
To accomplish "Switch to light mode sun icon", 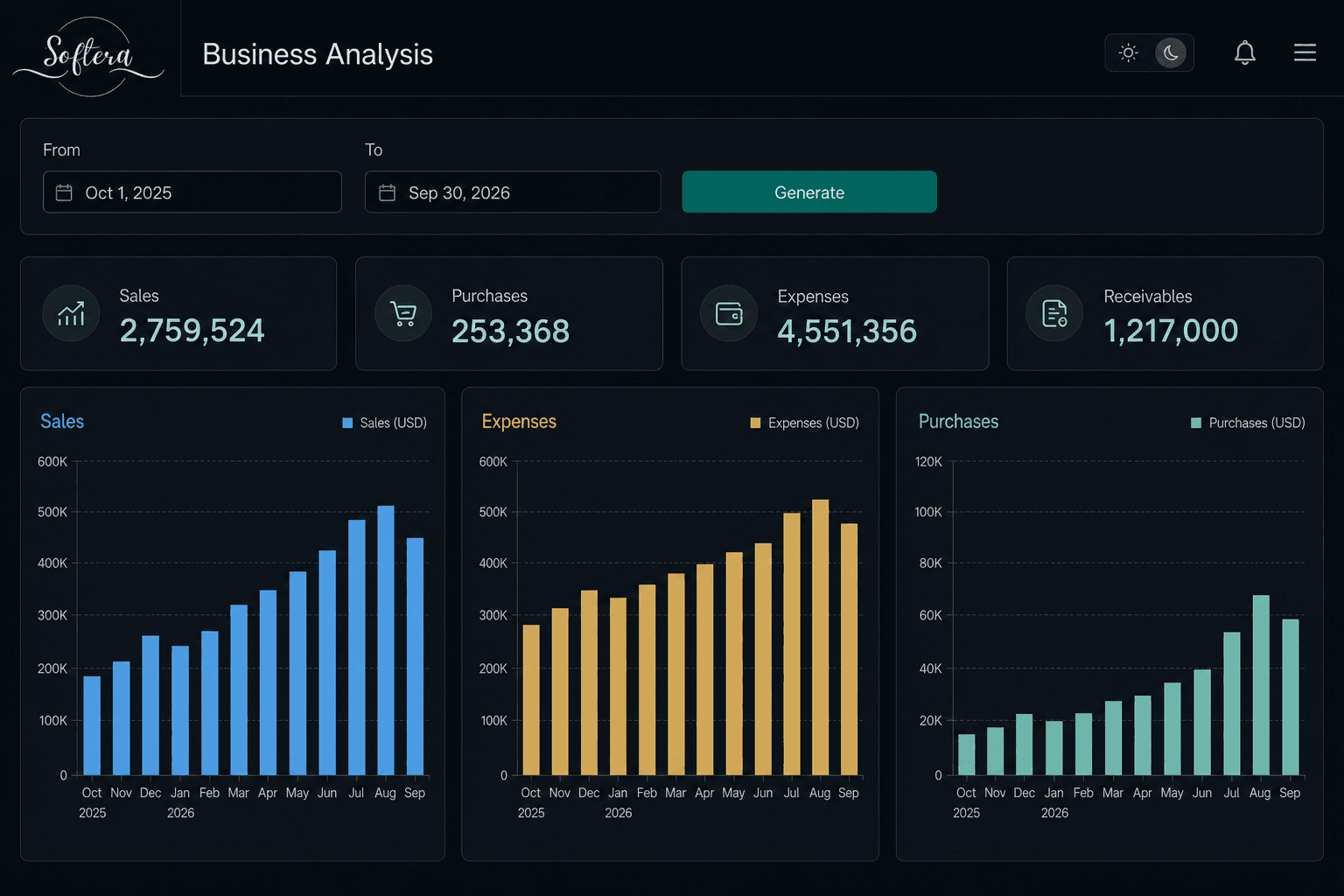I will 1129,52.
